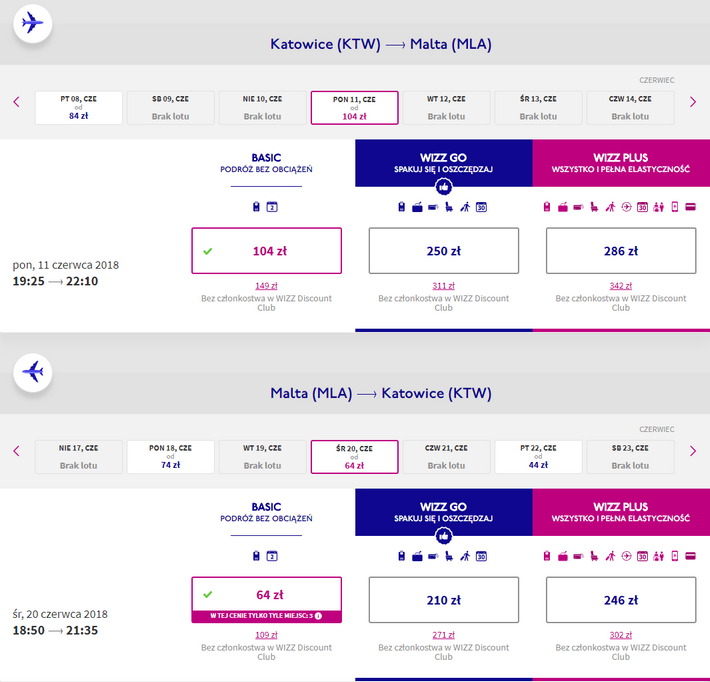710x682 pixels.
Task: Choose the PT 22 CZE return date
Action: (x=538, y=457)
